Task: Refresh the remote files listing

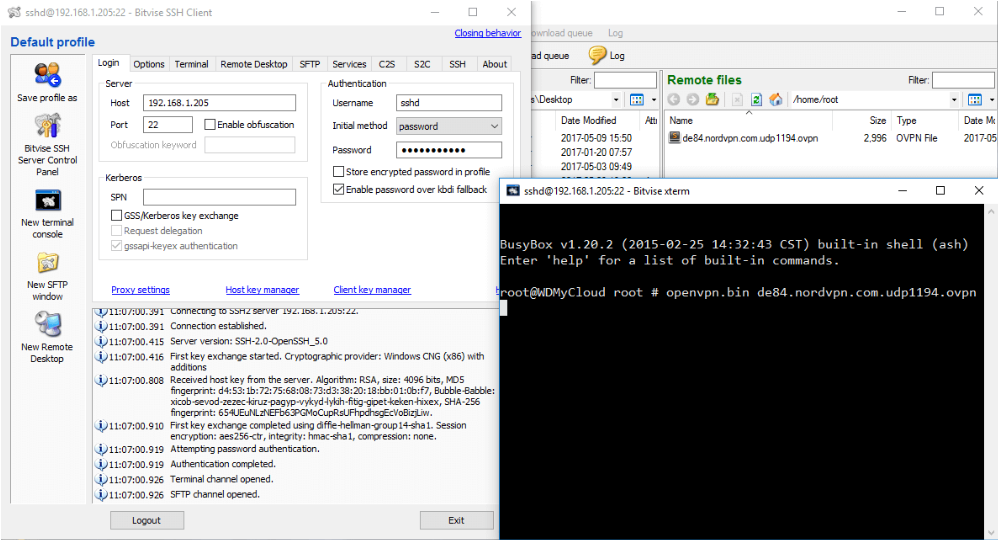Action: 757,100
